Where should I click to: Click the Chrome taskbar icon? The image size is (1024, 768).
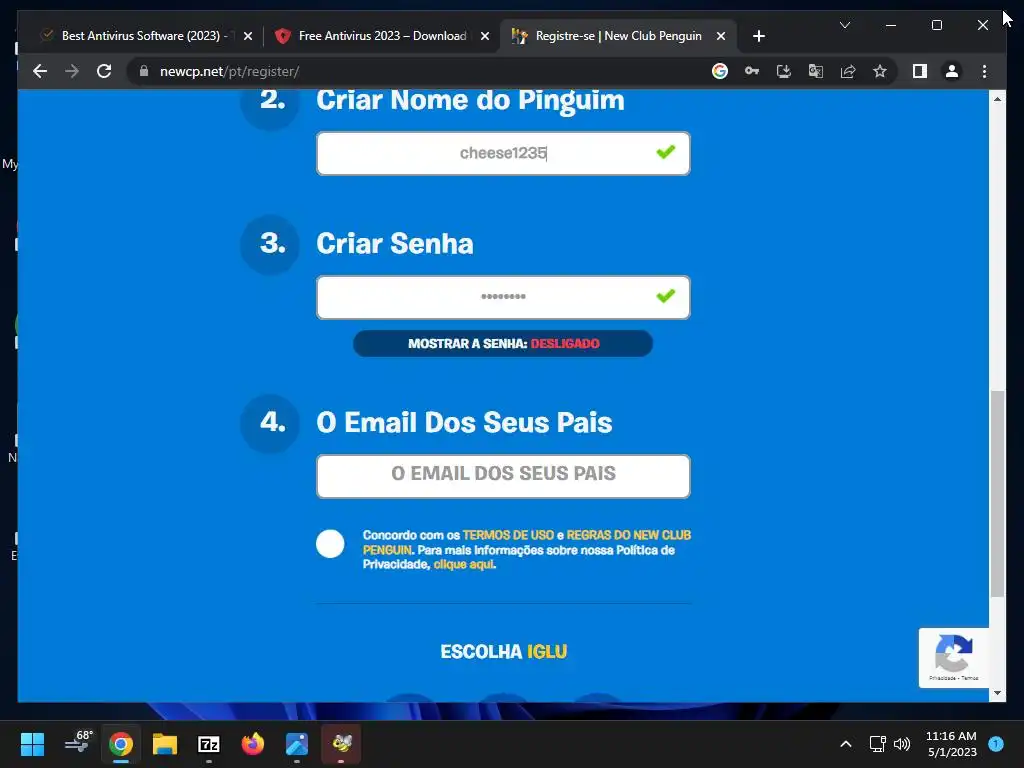(121, 744)
